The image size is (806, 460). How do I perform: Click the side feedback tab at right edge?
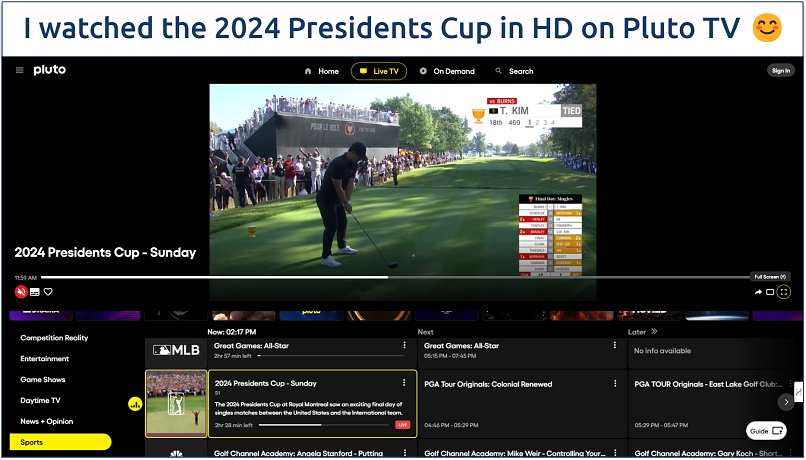pyautogui.click(x=798, y=392)
